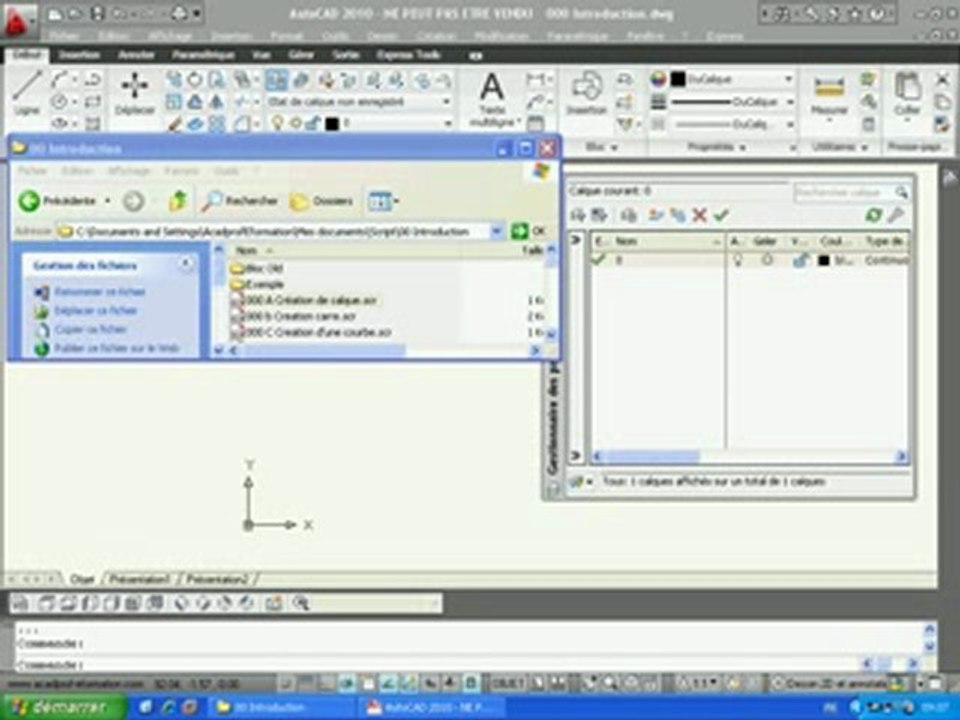Click the AutoCAD 2010 taskbar button

[x=432, y=708]
